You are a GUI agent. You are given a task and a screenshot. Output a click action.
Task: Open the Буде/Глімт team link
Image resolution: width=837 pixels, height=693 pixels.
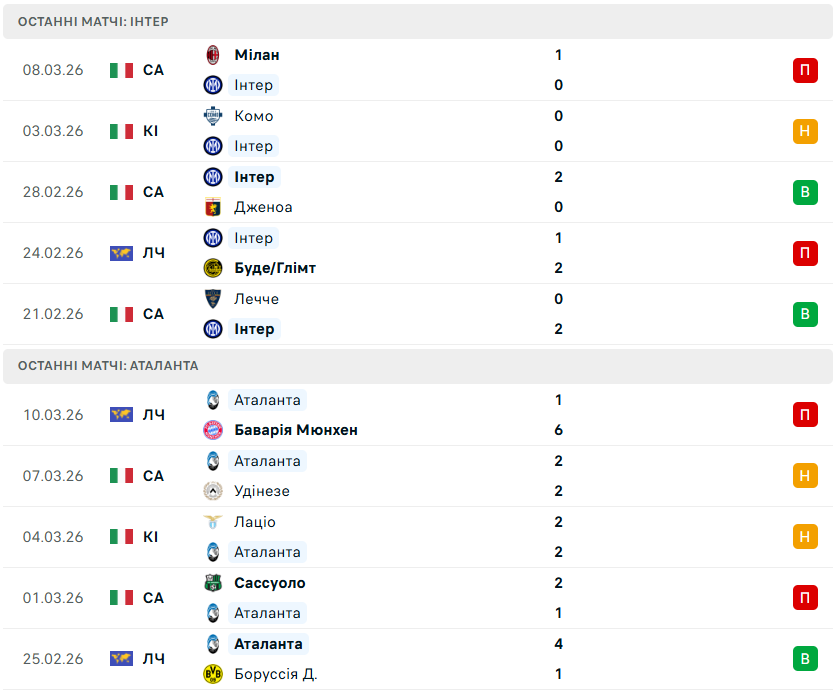275,268
